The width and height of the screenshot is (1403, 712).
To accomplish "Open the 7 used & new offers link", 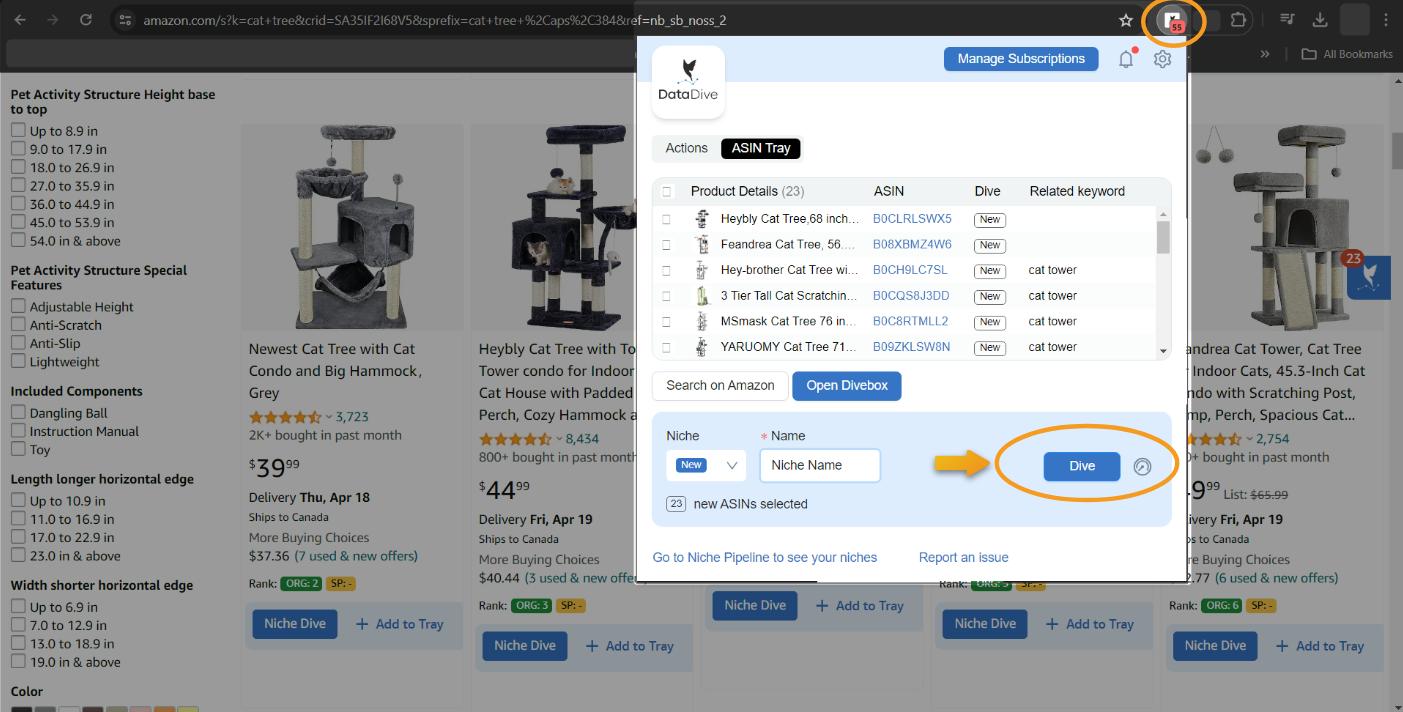I will point(358,556).
